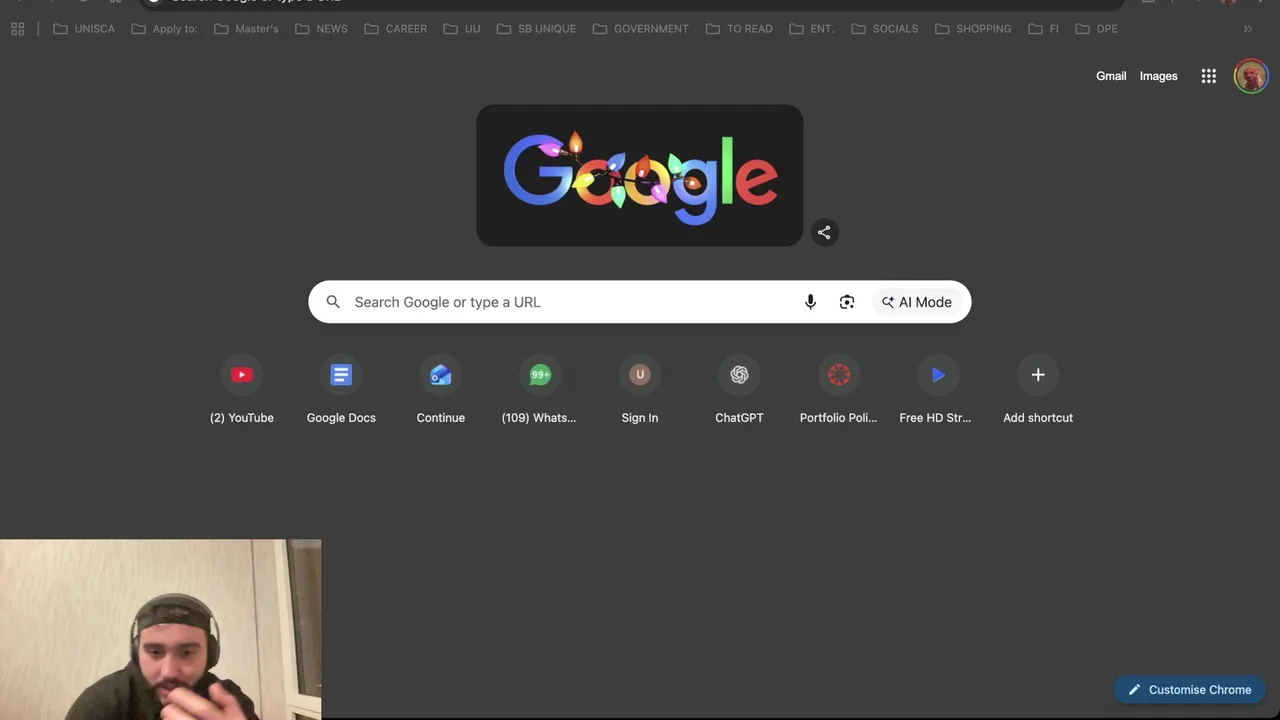Viewport: 1280px width, 720px height.
Task: Share the Google Doodle
Action: [x=824, y=232]
